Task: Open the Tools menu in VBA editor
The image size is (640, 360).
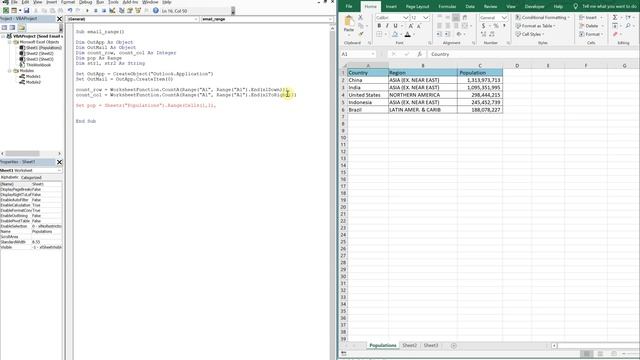Action: click(113, 2)
